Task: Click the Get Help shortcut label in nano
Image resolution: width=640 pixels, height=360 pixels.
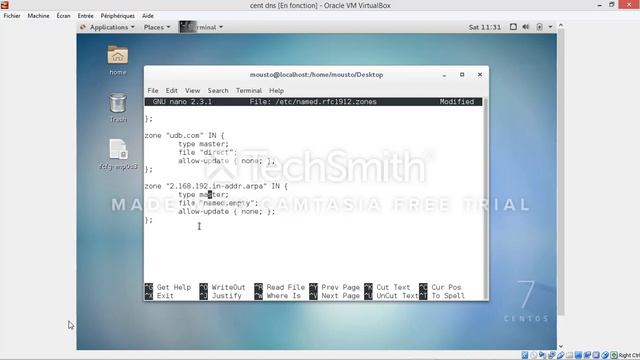Action: (174, 287)
